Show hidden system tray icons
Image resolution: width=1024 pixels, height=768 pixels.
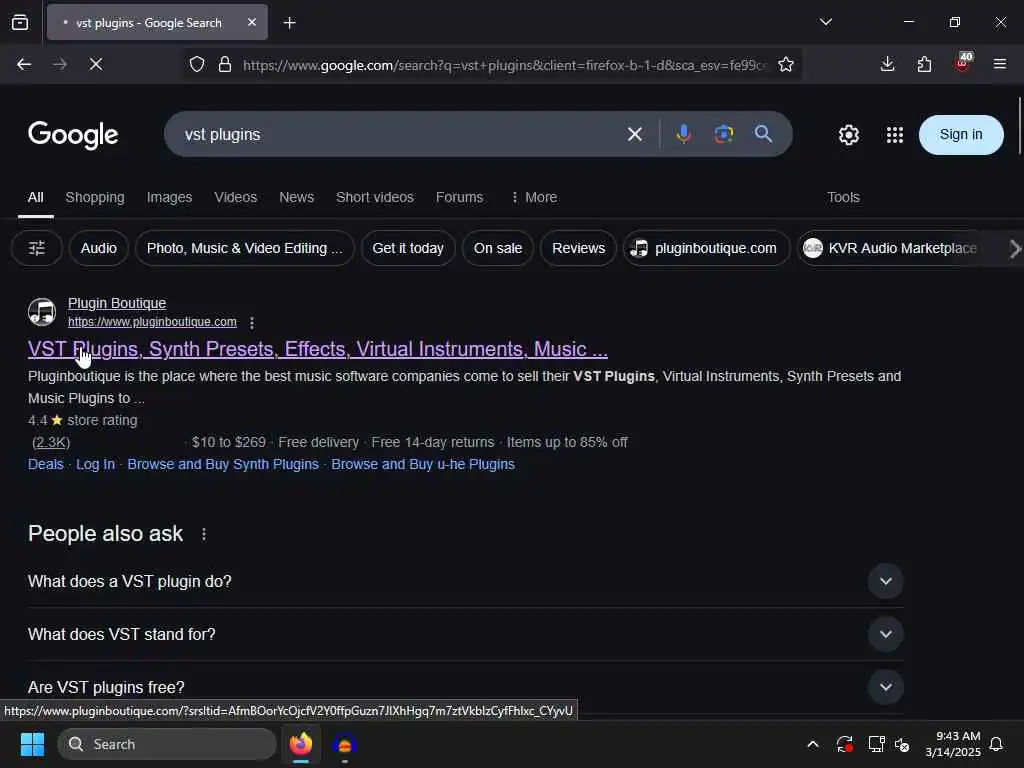point(812,744)
